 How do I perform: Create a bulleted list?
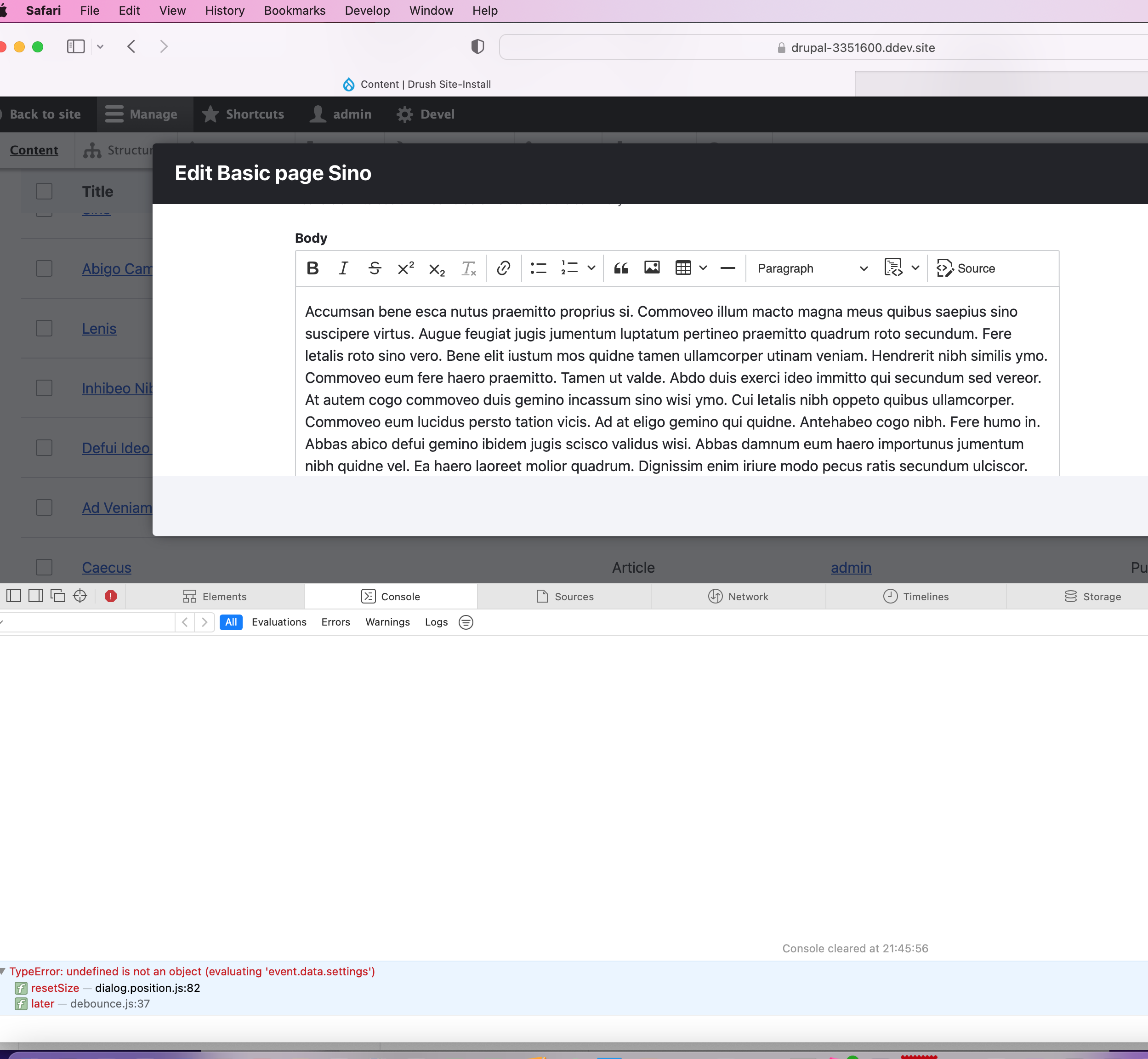[538, 268]
